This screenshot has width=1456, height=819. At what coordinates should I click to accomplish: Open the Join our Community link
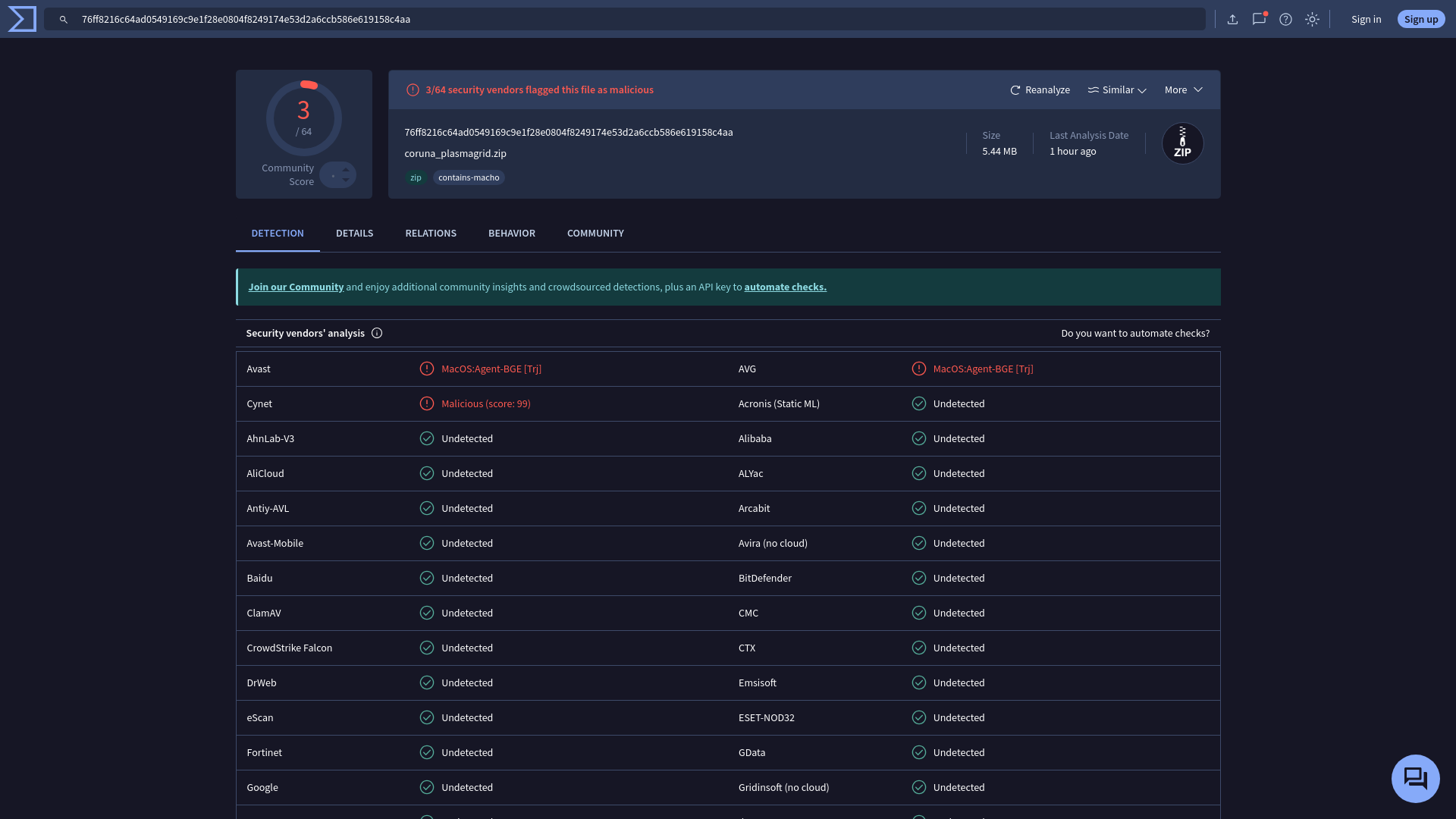(x=296, y=287)
